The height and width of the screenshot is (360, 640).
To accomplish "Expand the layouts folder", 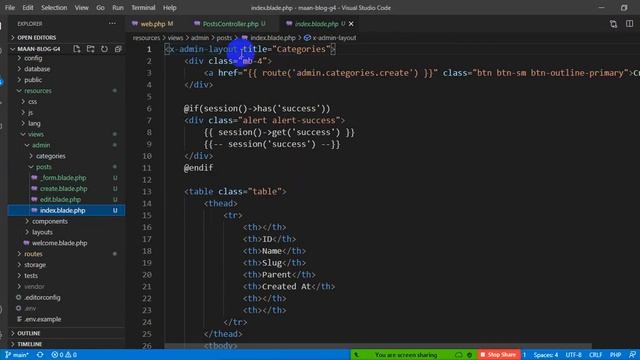I will pyautogui.click(x=42, y=232).
